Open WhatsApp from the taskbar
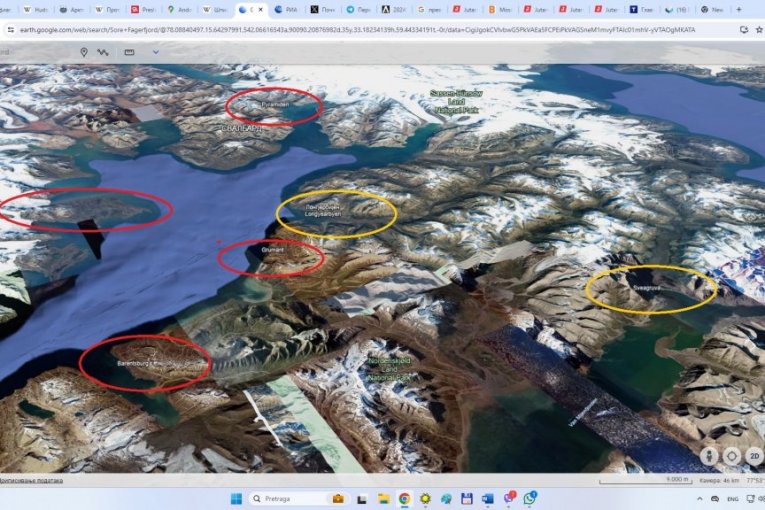Image resolution: width=765 pixels, height=510 pixels. 529,498
